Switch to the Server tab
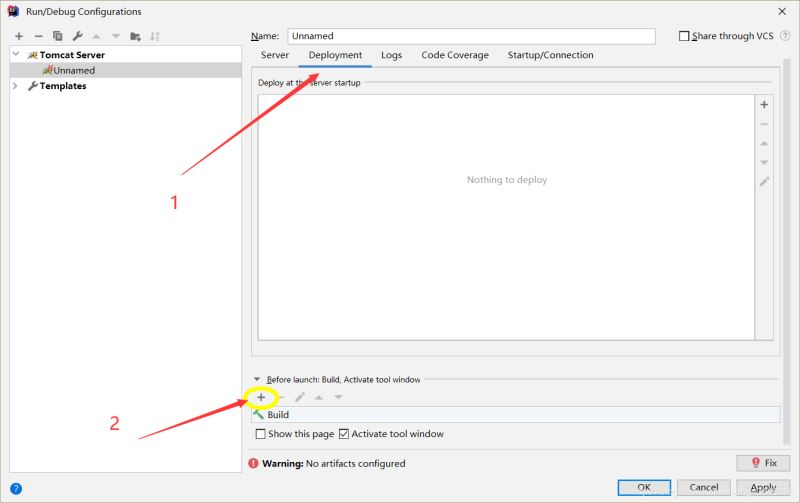Screen dimensions: 800x503 pyautogui.click(x=275, y=55)
